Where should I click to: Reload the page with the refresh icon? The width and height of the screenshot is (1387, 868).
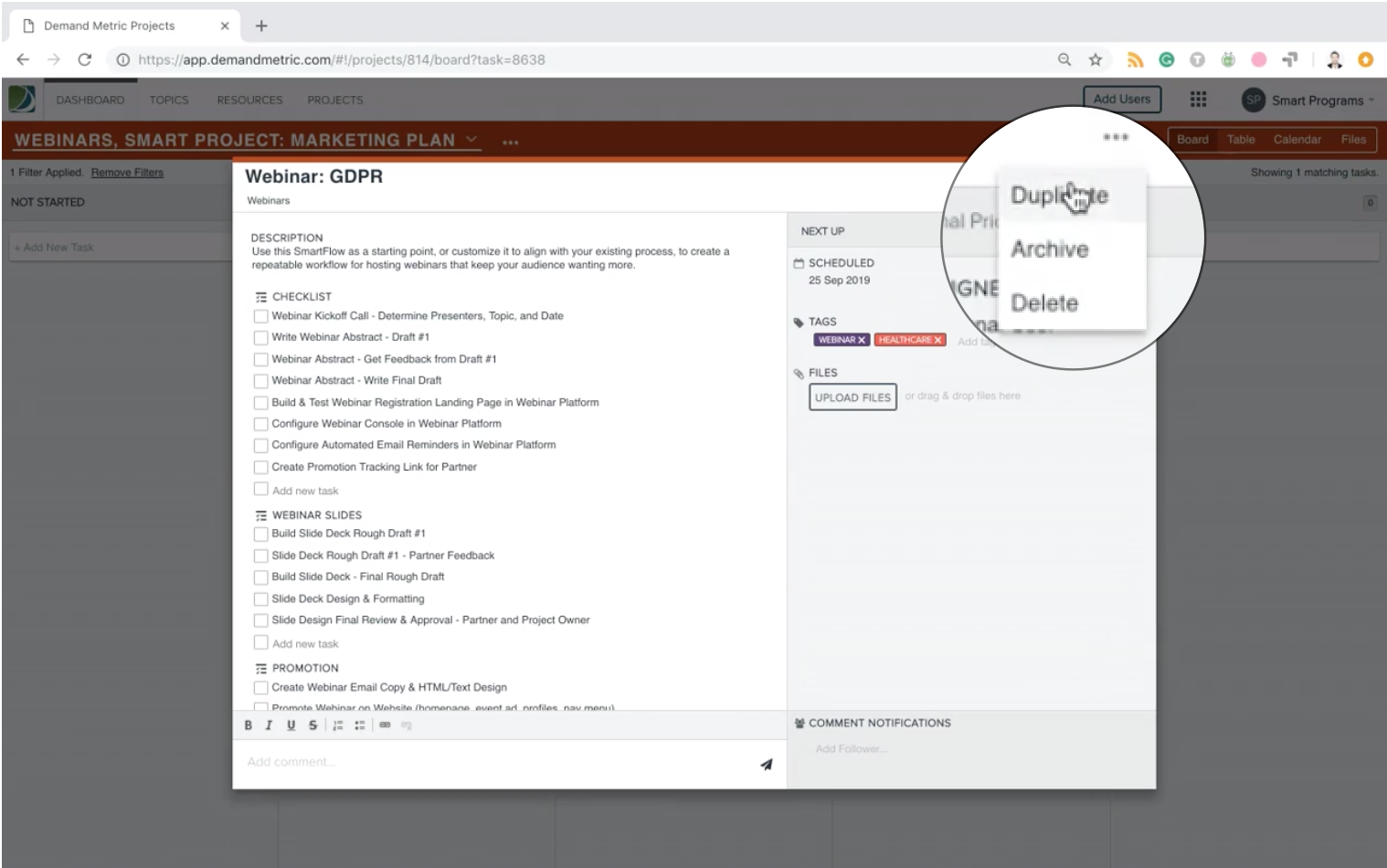85,59
